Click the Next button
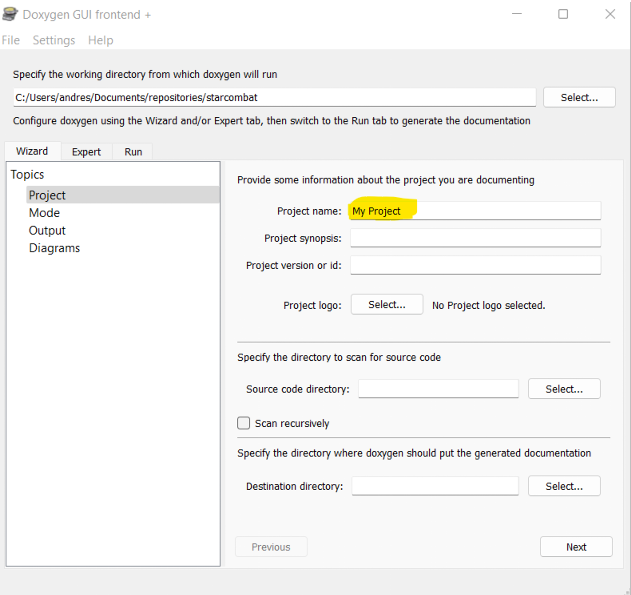Image resolution: width=631 pixels, height=595 pixels. (x=576, y=547)
